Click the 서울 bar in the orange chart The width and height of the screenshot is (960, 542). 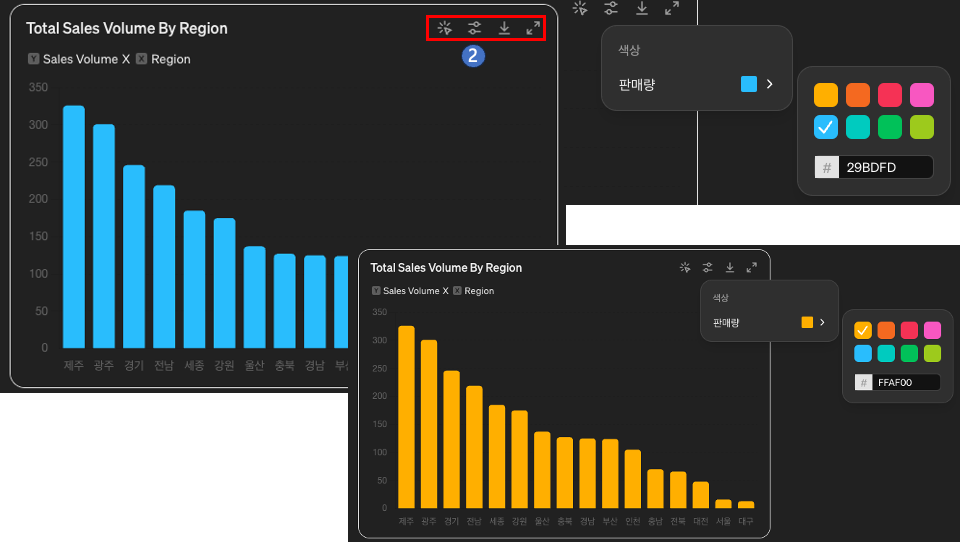pyautogui.click(x=723, y=503)
